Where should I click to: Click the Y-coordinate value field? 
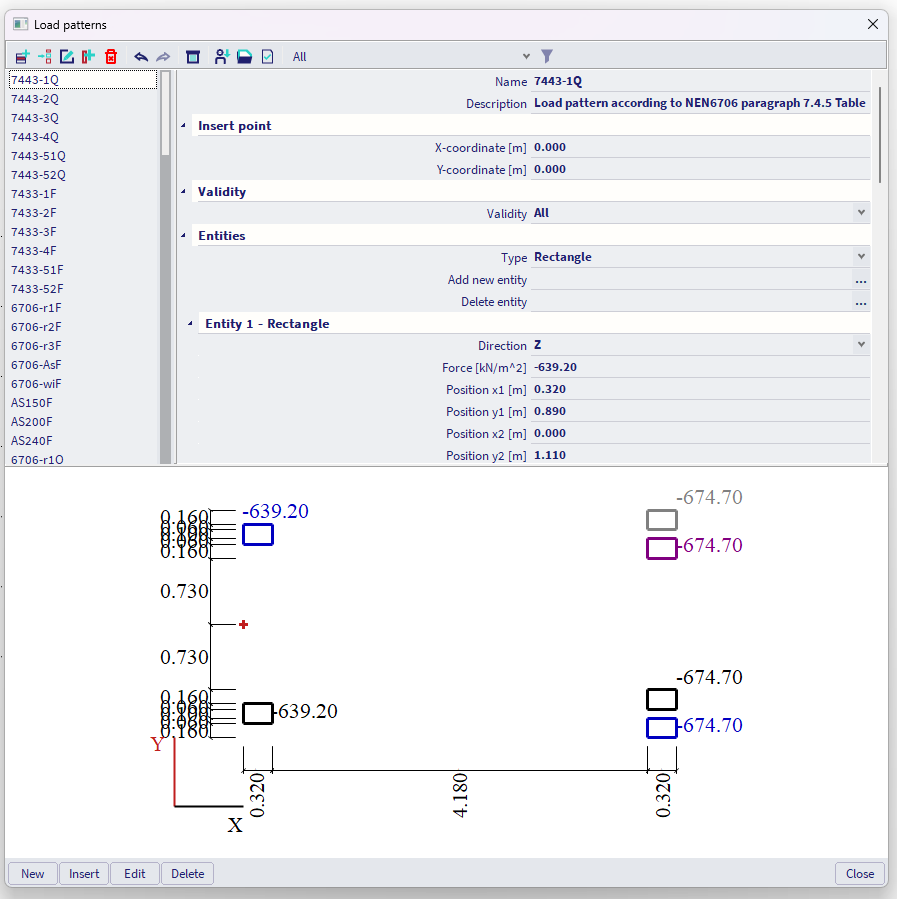pyautogui.click(x=700, y=169)
